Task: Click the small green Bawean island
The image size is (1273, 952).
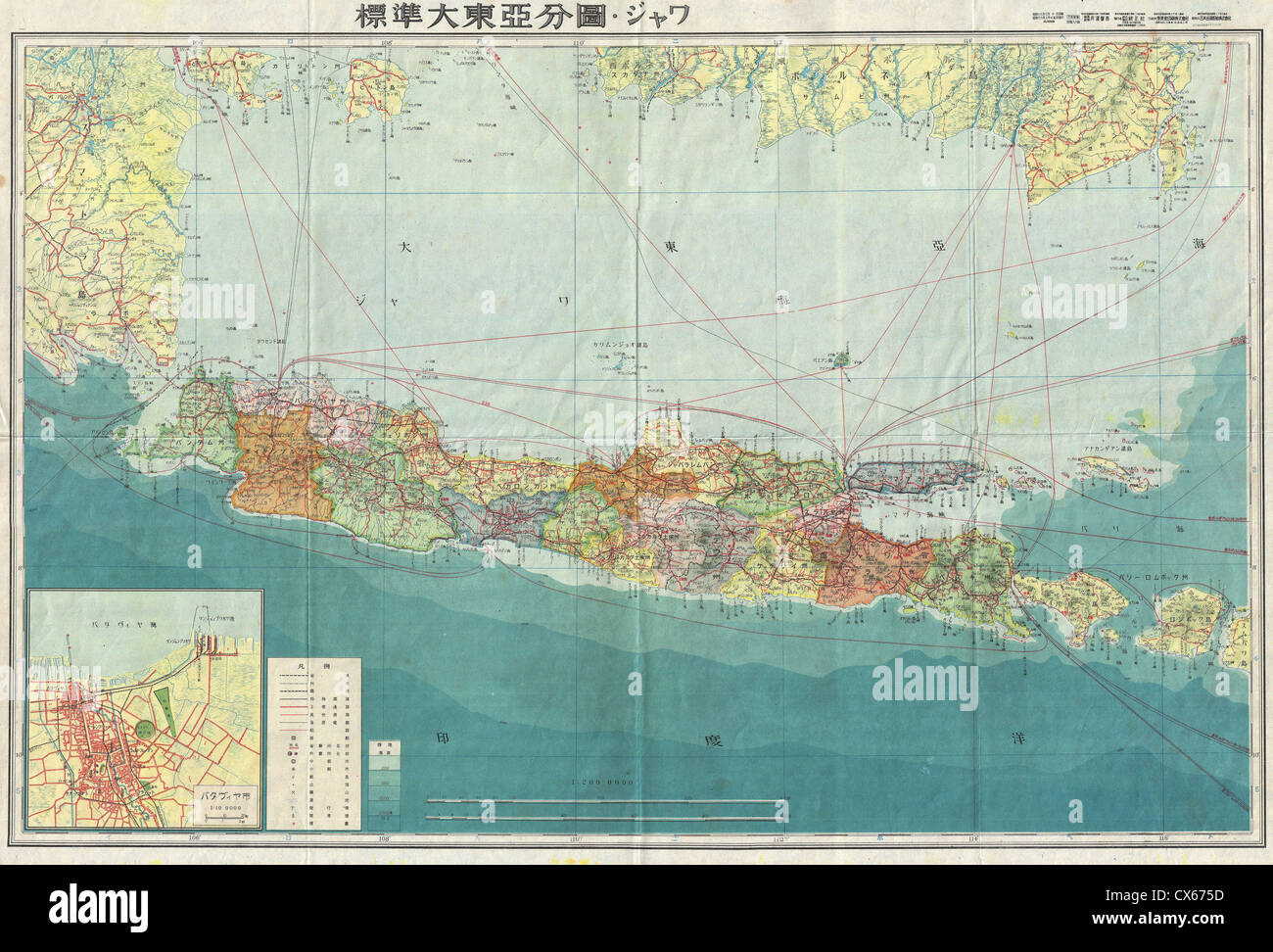Action: pos(840,359)
